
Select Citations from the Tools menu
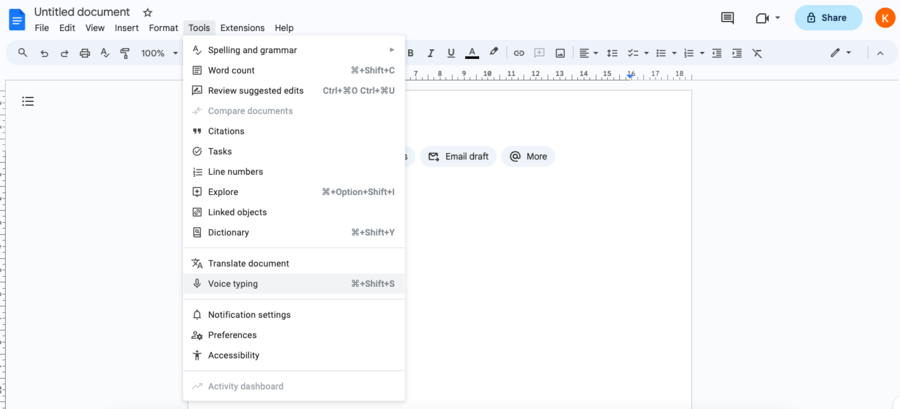294,131
